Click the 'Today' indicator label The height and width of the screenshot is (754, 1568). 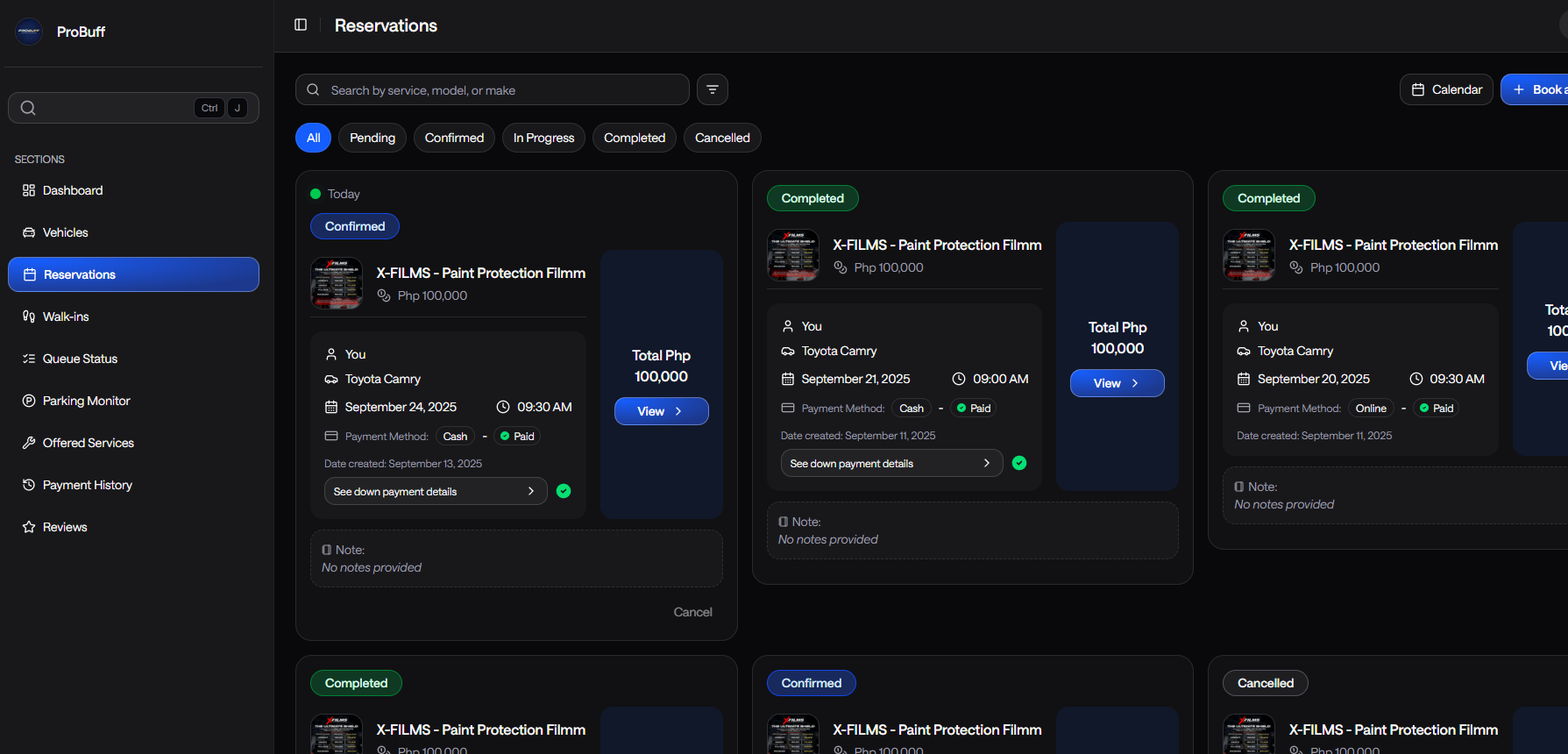344,194
